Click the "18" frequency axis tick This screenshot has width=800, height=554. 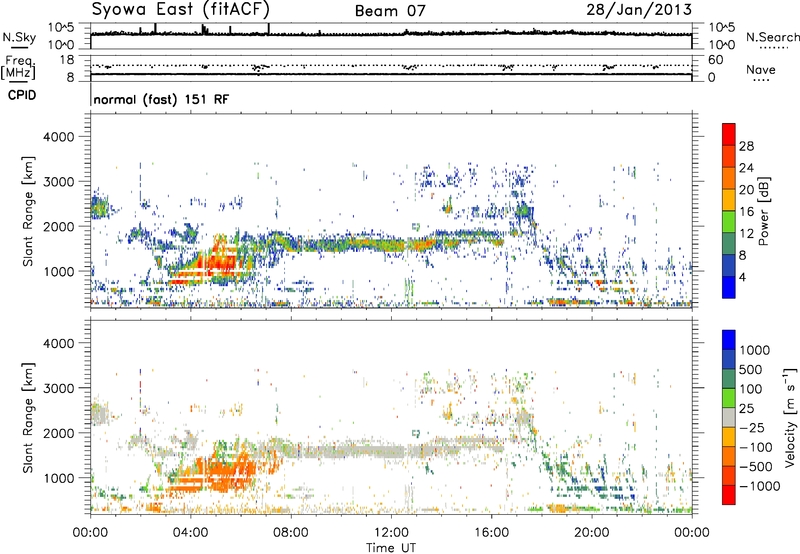67,60
